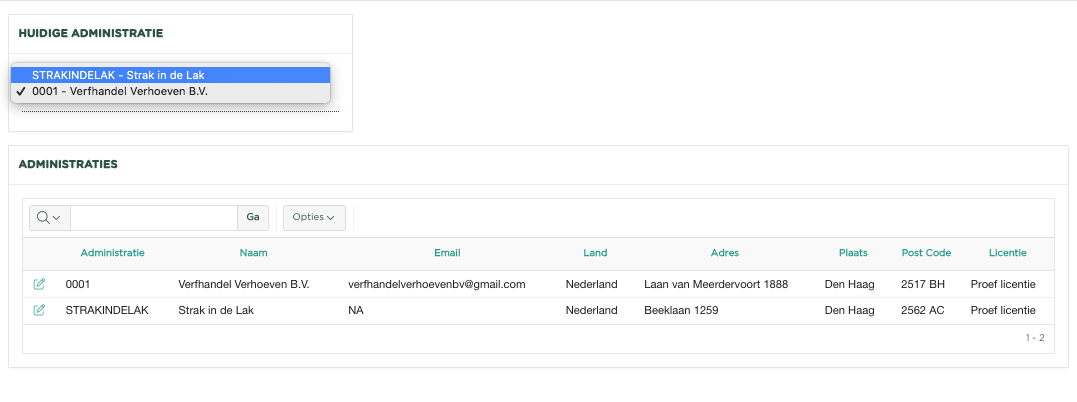Sort by the Plaats column header
The height and width of the screenshot is (402, 1077).
(853, 253)
